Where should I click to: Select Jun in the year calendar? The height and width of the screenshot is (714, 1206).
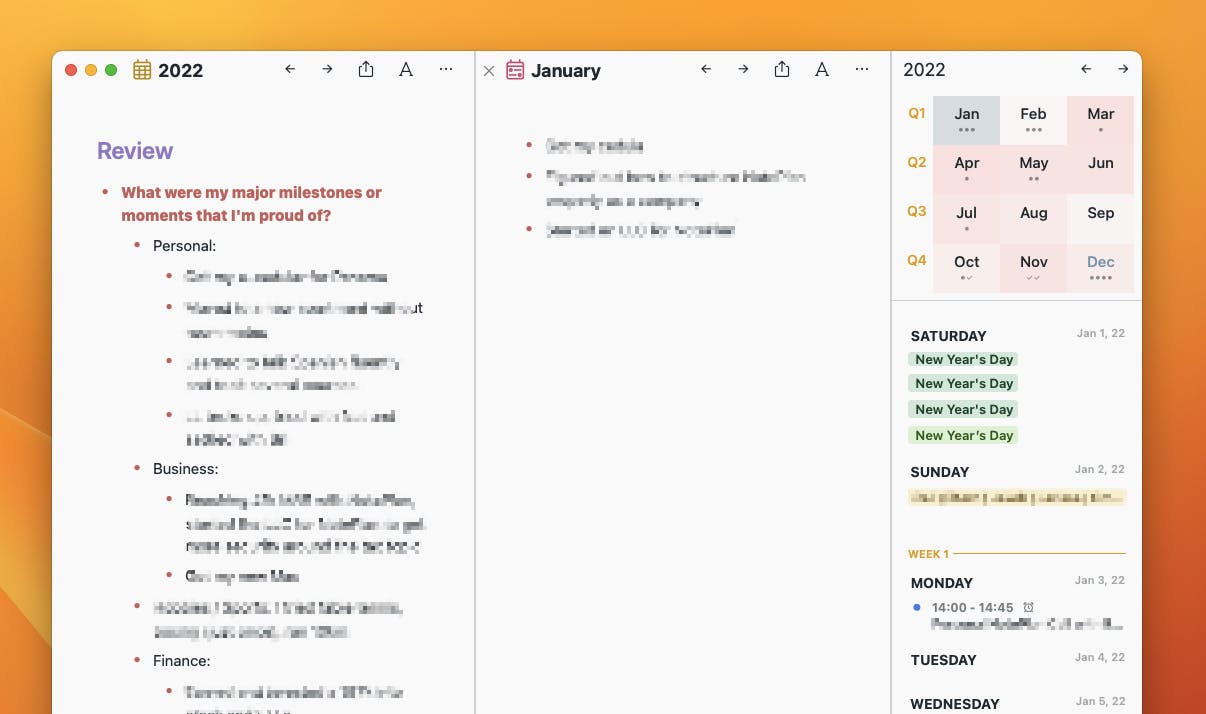coord(1100,169)
